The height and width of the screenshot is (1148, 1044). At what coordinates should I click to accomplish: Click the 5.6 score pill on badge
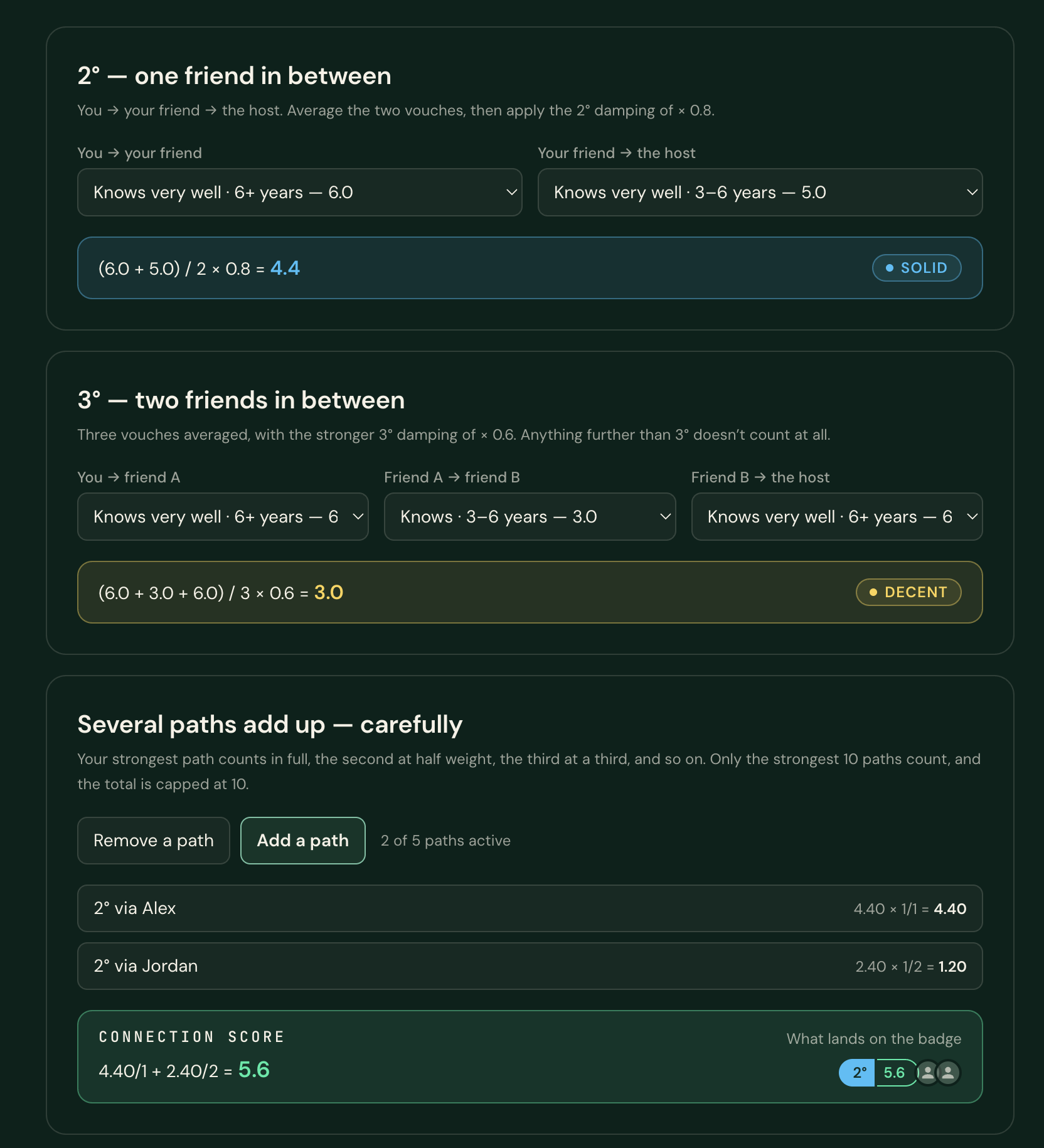(x=895, y=1072)
